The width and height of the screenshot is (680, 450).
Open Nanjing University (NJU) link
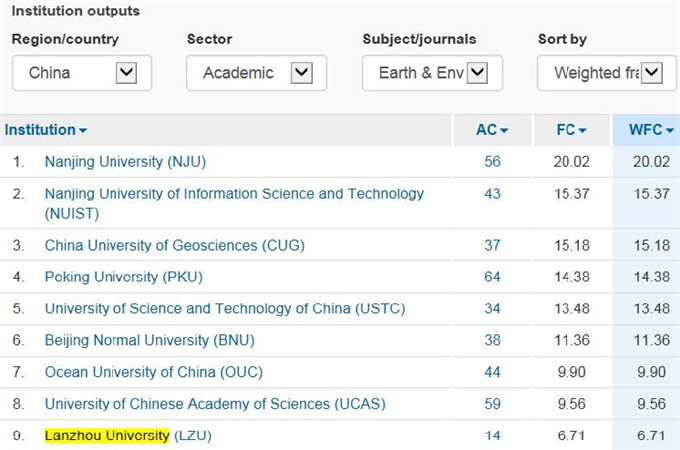pyautogui.click(x=125, y=162)
